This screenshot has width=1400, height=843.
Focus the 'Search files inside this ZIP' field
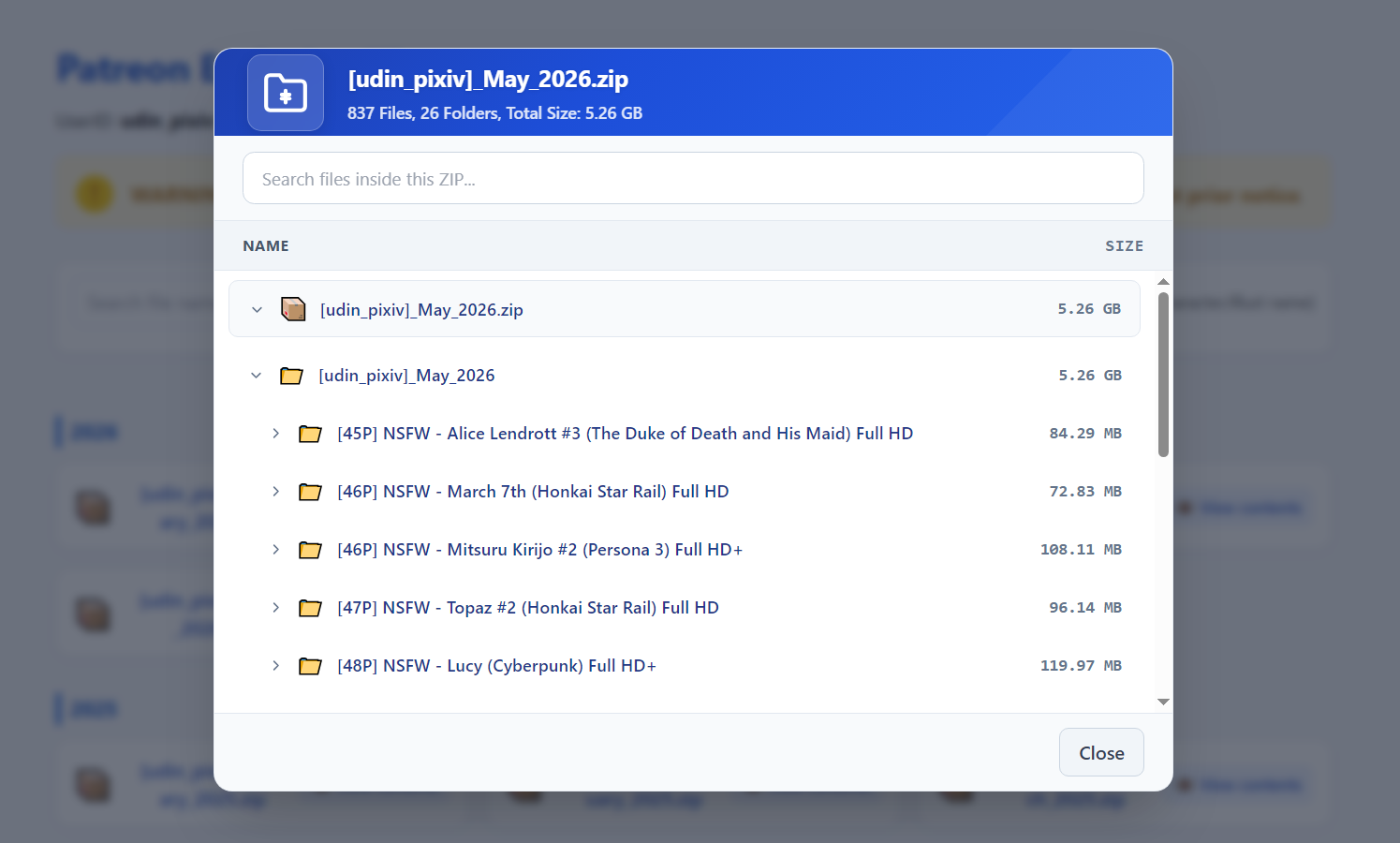[x=693, y=178]
